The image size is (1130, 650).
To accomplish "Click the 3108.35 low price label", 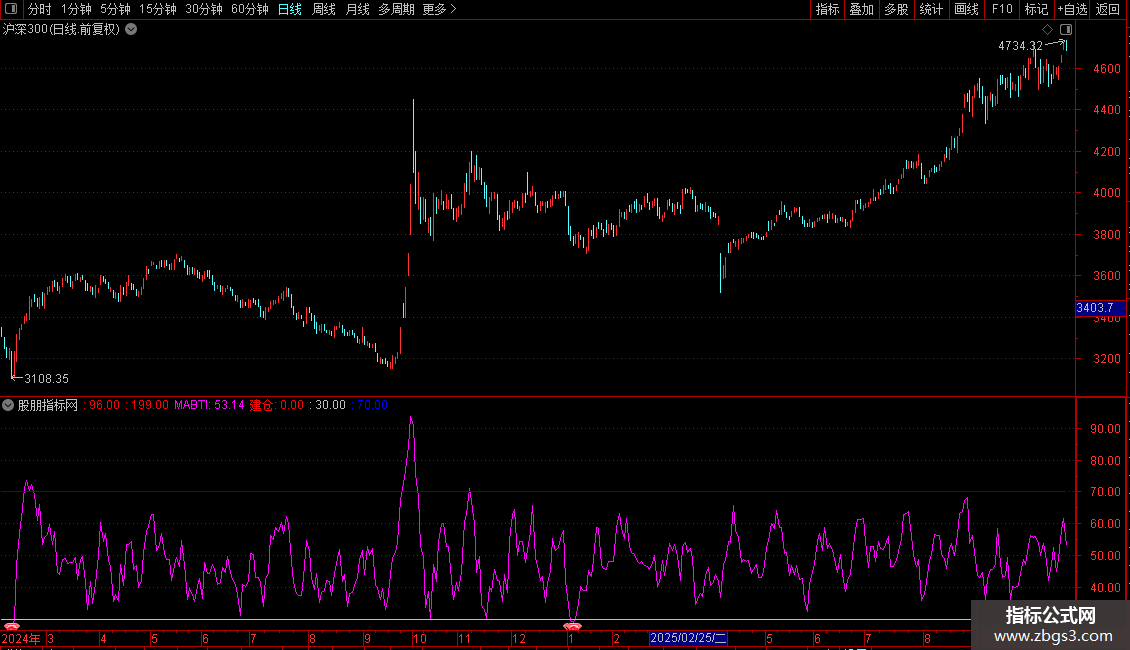I will click(x=46, y=378).
